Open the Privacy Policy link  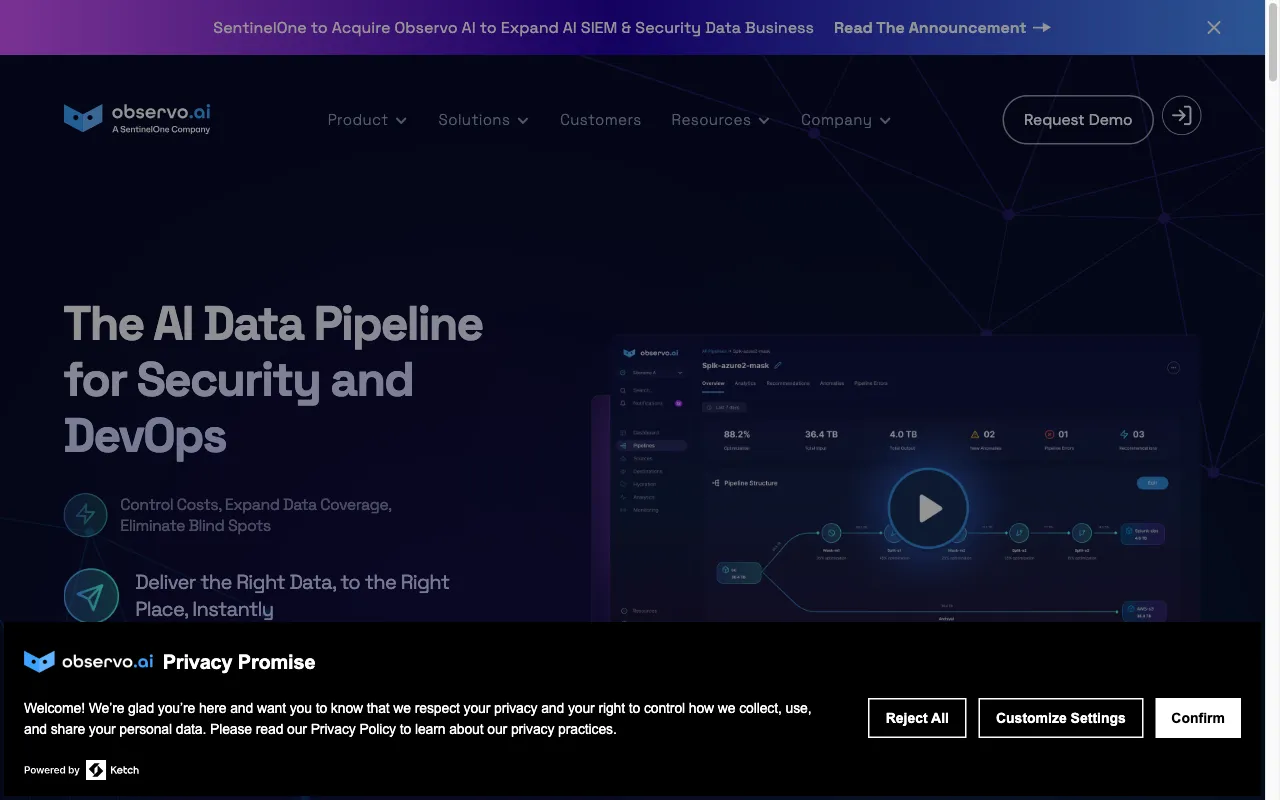tap(353, 729)
